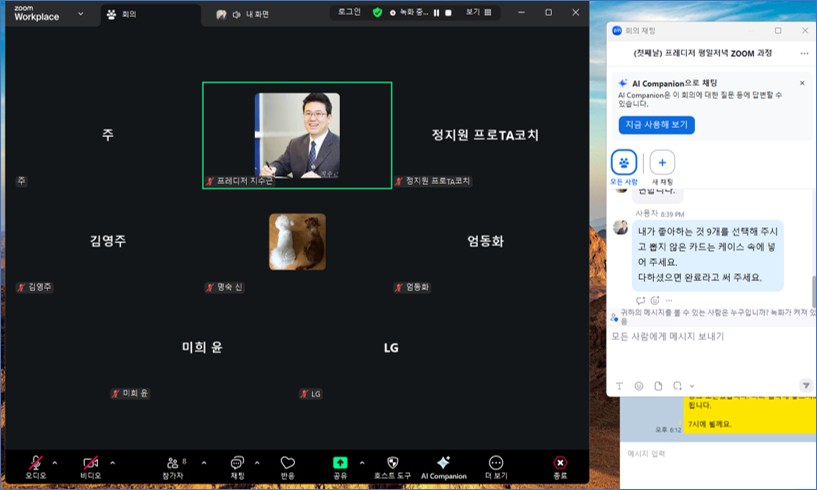Open AI Companion from the meeting toolbar
Viewport: 817px width, 490px height.
pos(443,463)
